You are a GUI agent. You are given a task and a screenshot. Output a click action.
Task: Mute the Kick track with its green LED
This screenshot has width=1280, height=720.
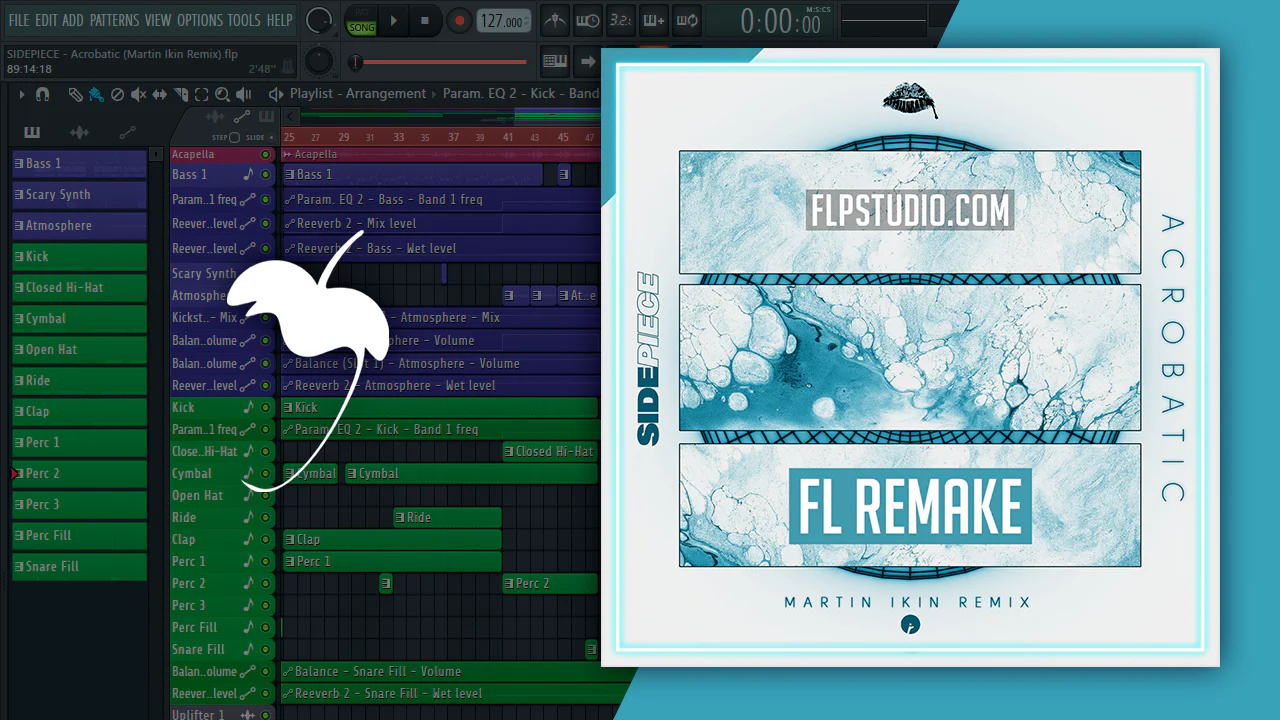coord(265,408)
